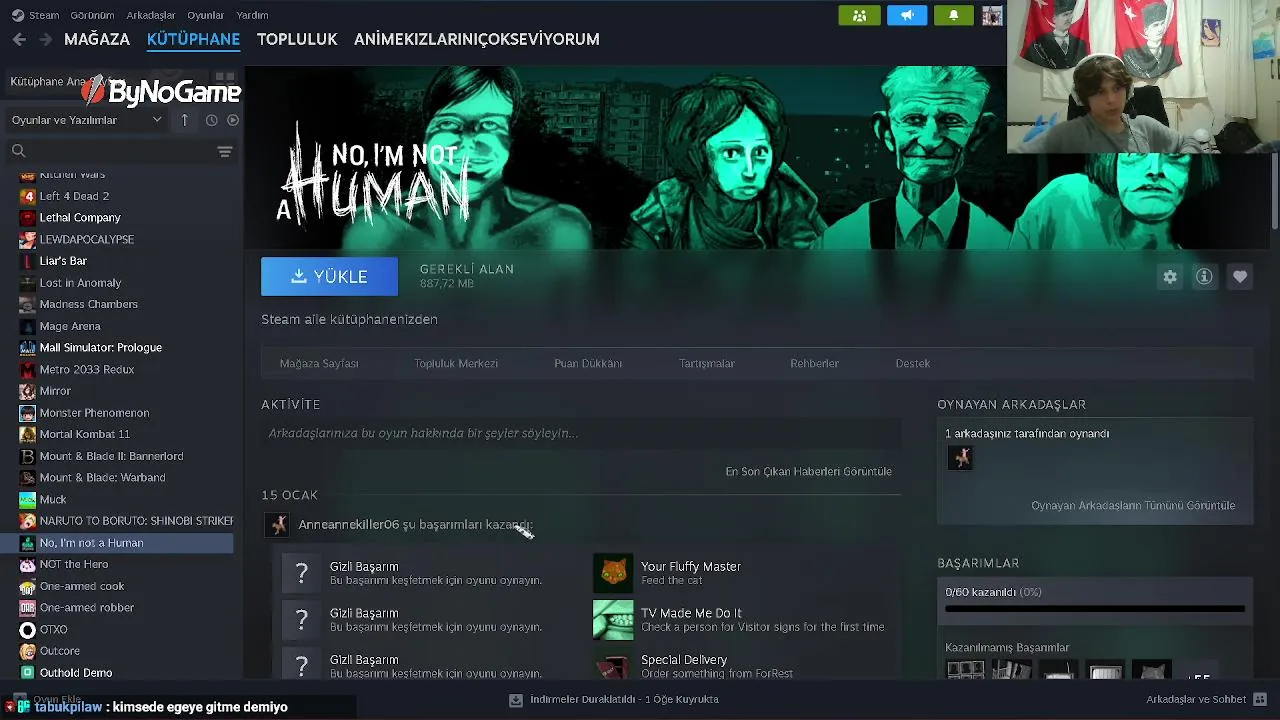1280x720 pixels.
Task: Switch to KÜTÜPHANE tab
Action: (x=193, y=39)
